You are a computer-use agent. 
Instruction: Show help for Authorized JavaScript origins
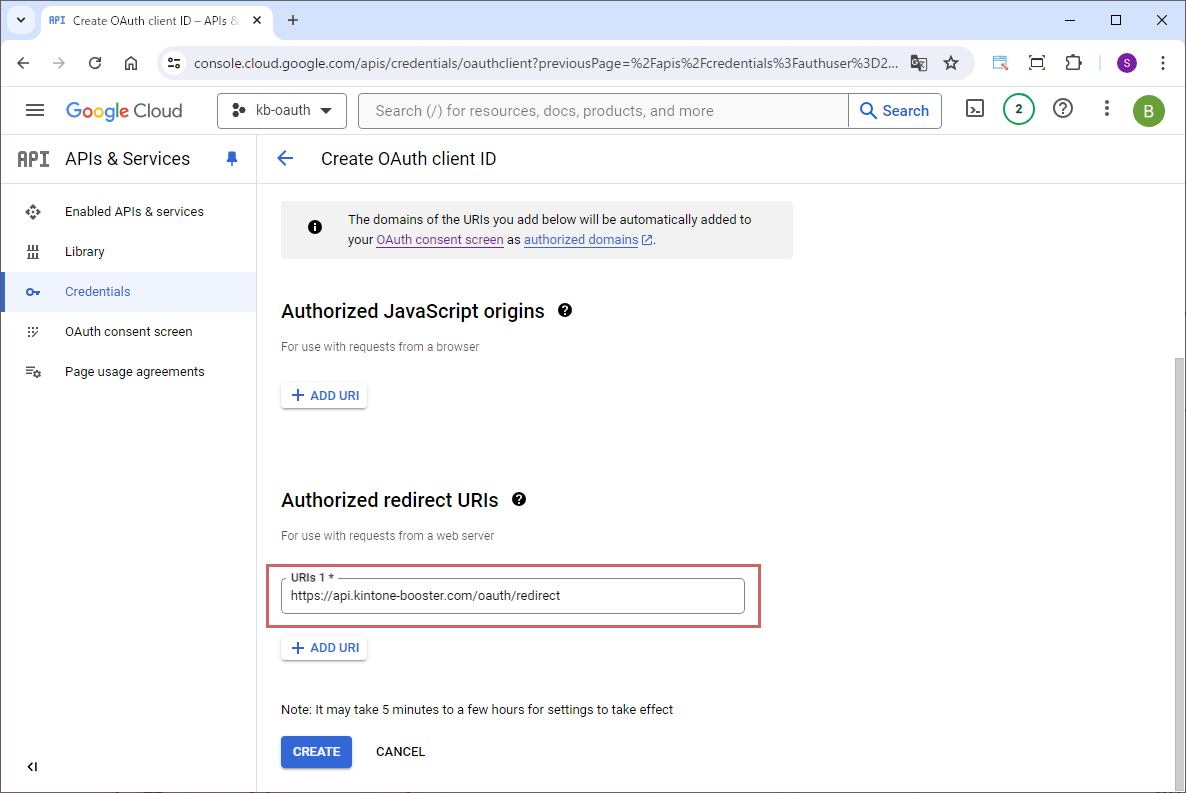(x=565, y=311)
